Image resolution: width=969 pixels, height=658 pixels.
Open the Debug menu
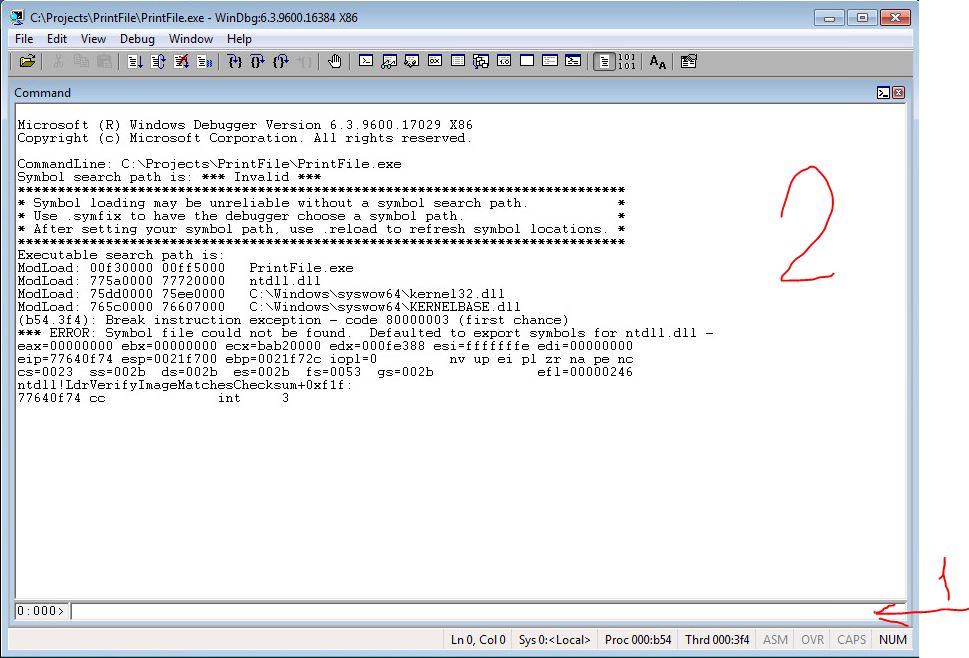pyautogui.click(x=137, y=39)
